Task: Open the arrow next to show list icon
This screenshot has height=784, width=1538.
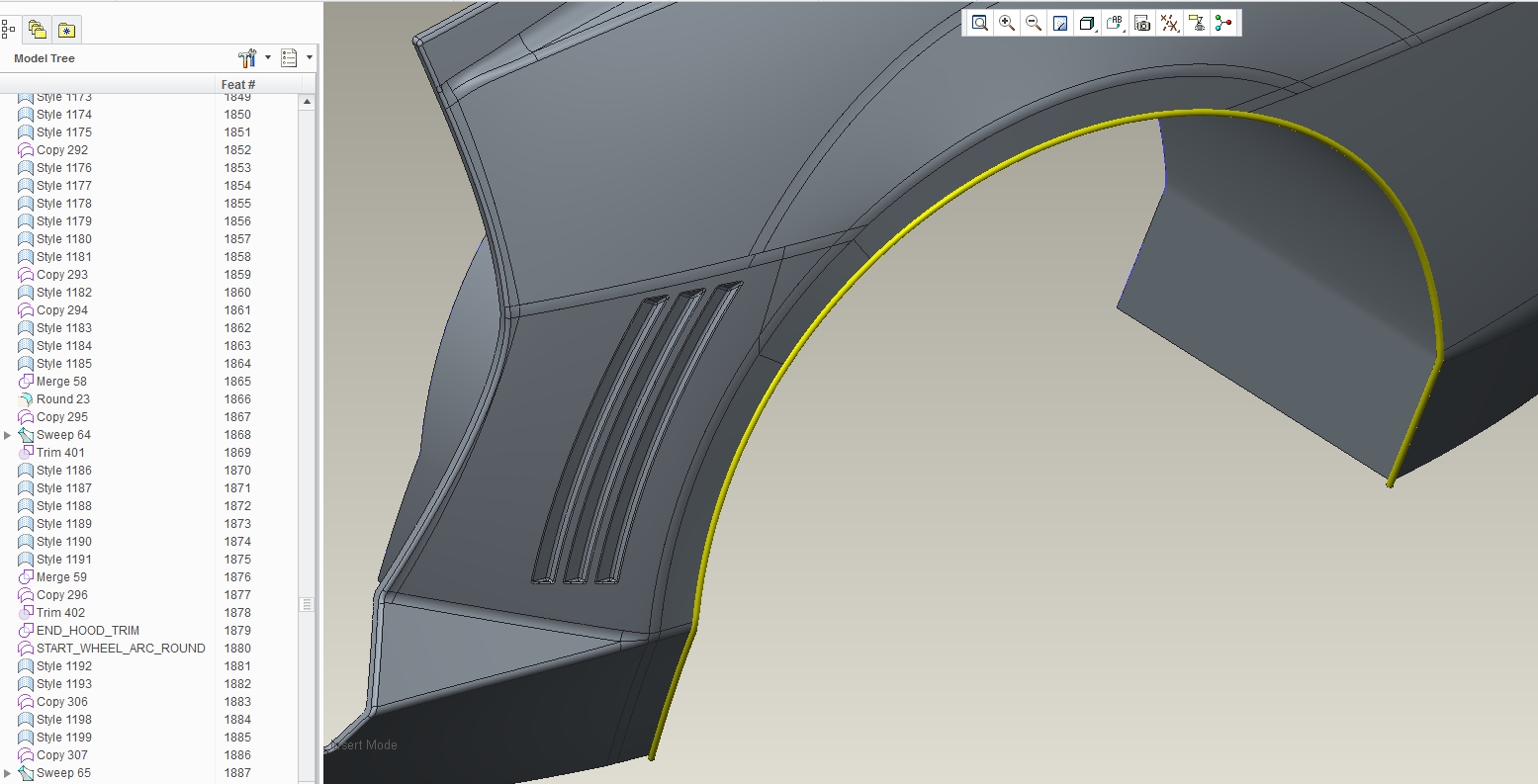Action: point(310,58)
